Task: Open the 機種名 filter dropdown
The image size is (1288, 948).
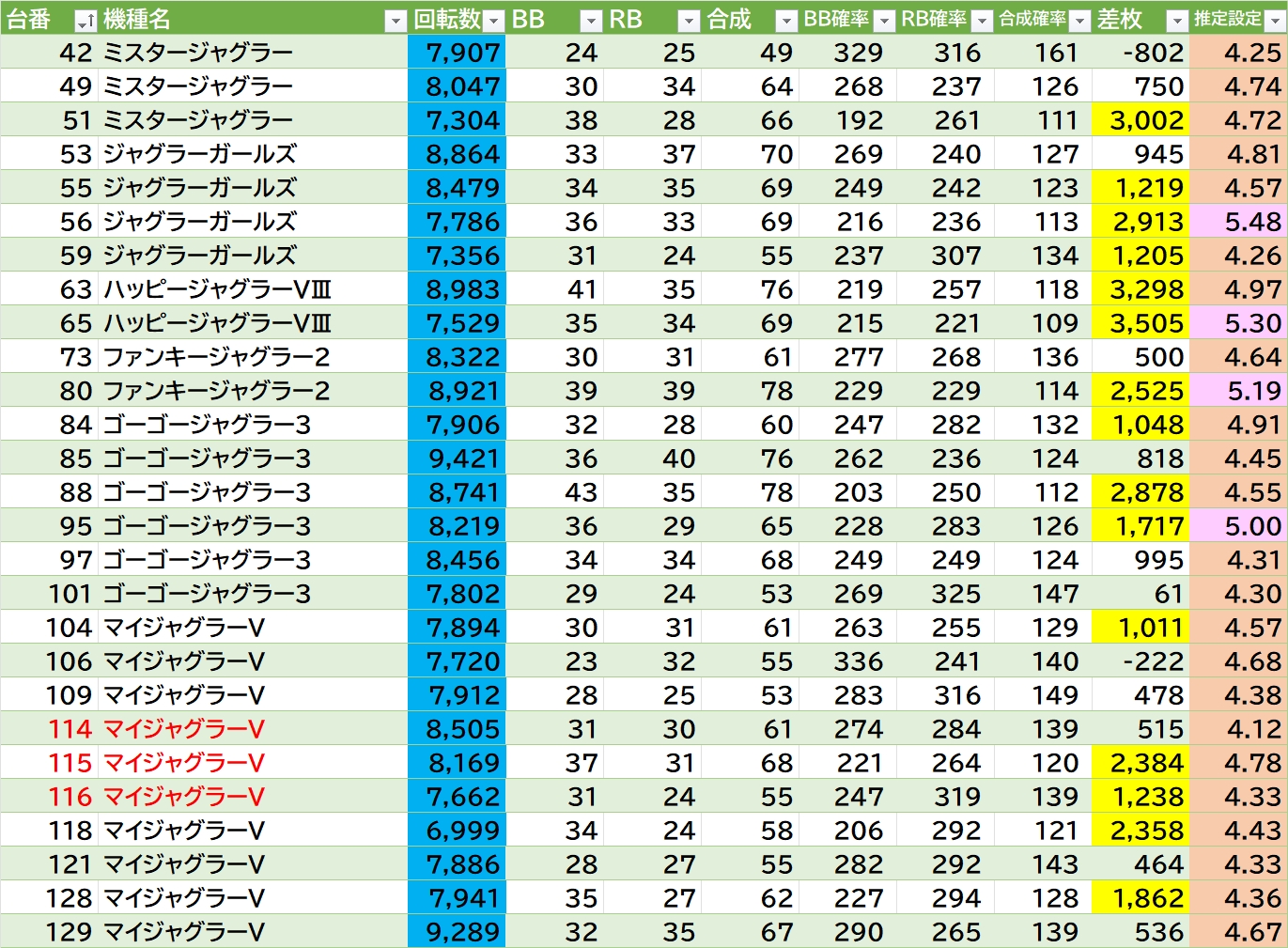Action: (x=396, y=21)
